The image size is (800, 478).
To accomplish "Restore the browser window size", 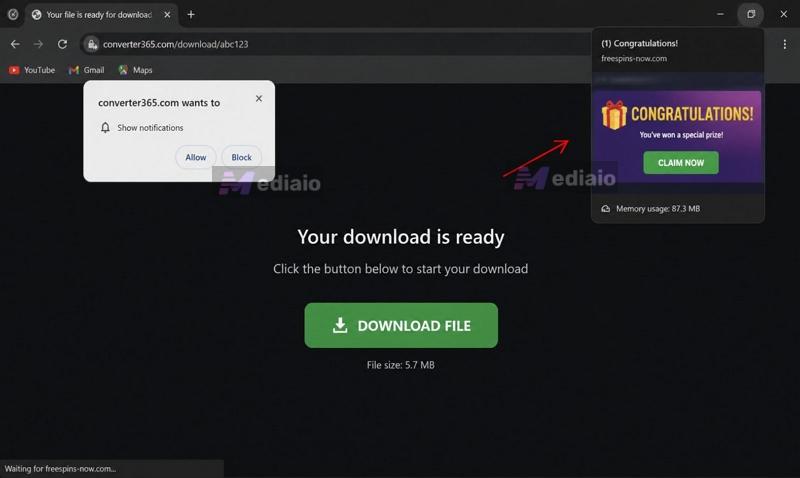I will click(x=751, y=14).
